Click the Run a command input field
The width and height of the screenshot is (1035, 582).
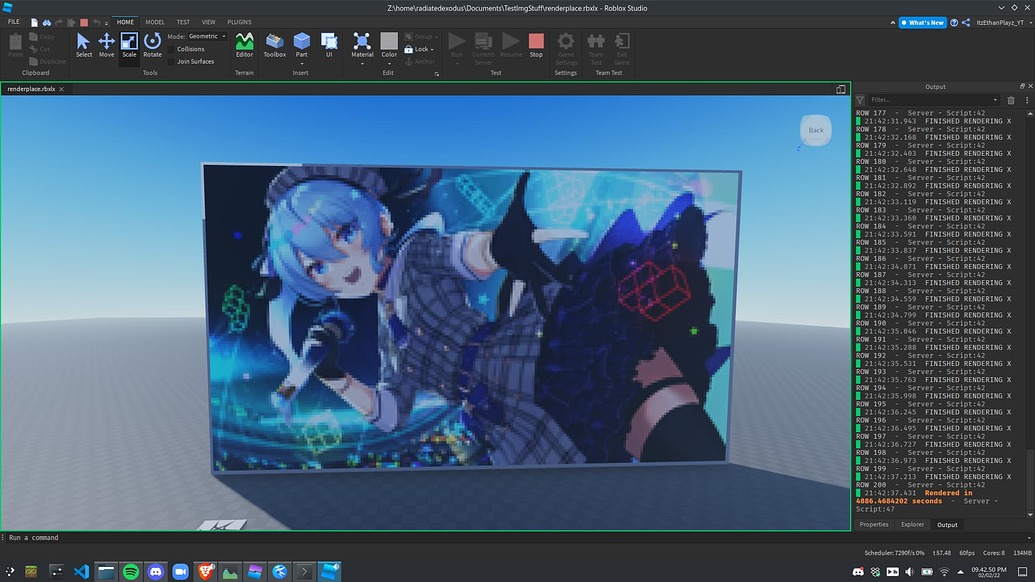[100, 537]
